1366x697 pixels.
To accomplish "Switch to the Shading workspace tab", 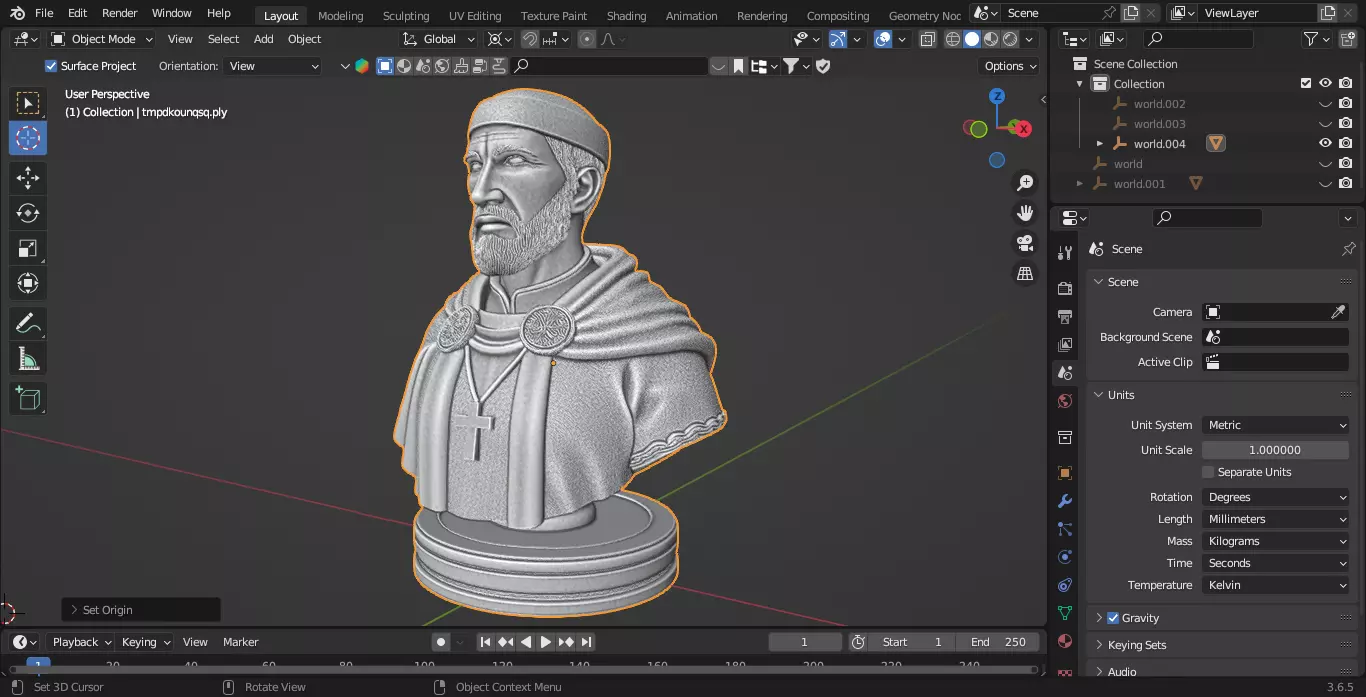I will (626, 16).
